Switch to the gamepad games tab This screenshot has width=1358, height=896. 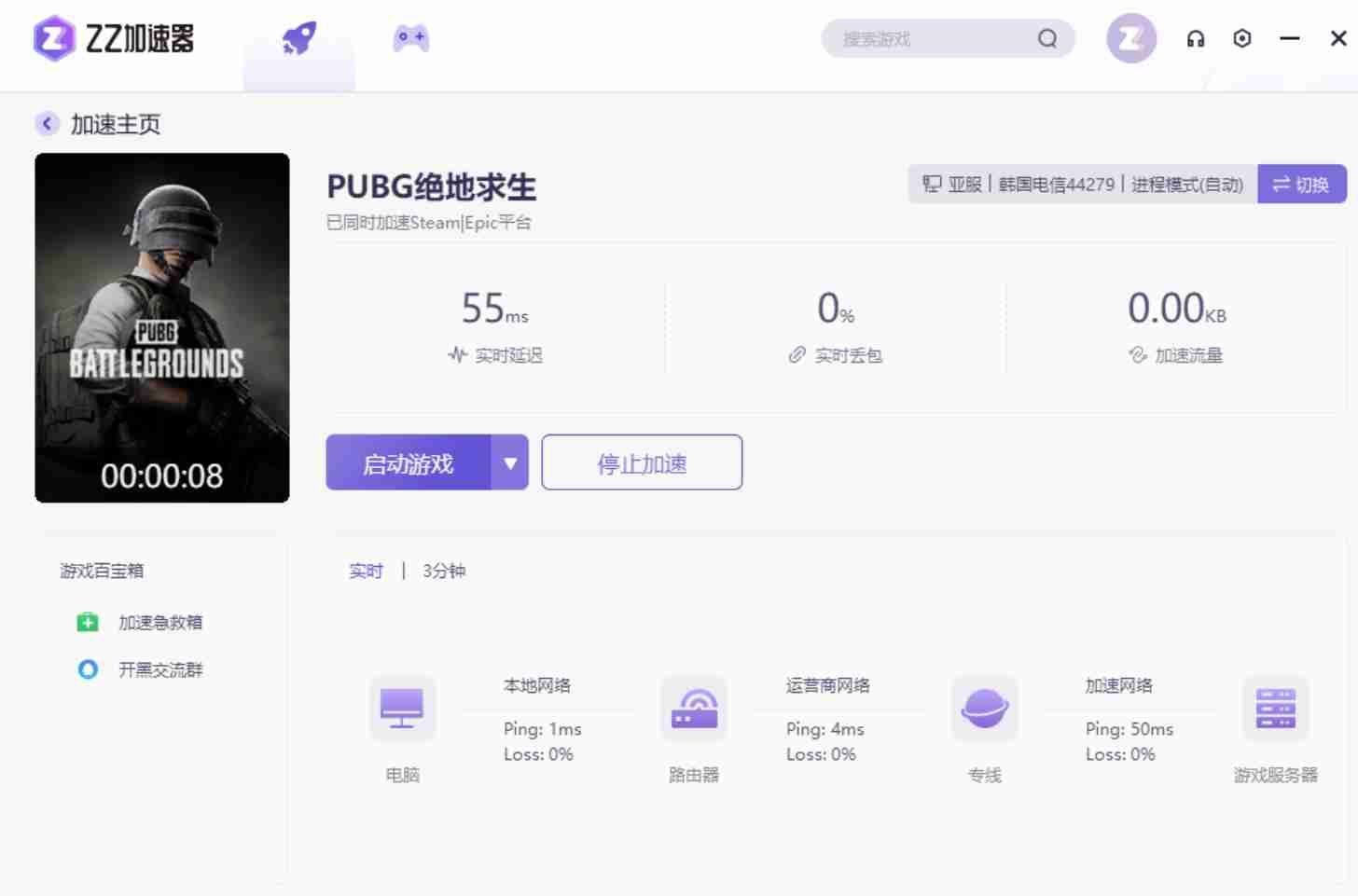click(410, 38)
